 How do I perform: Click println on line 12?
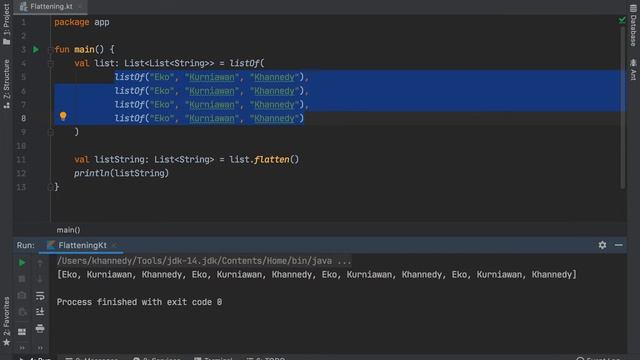(92, 173)
